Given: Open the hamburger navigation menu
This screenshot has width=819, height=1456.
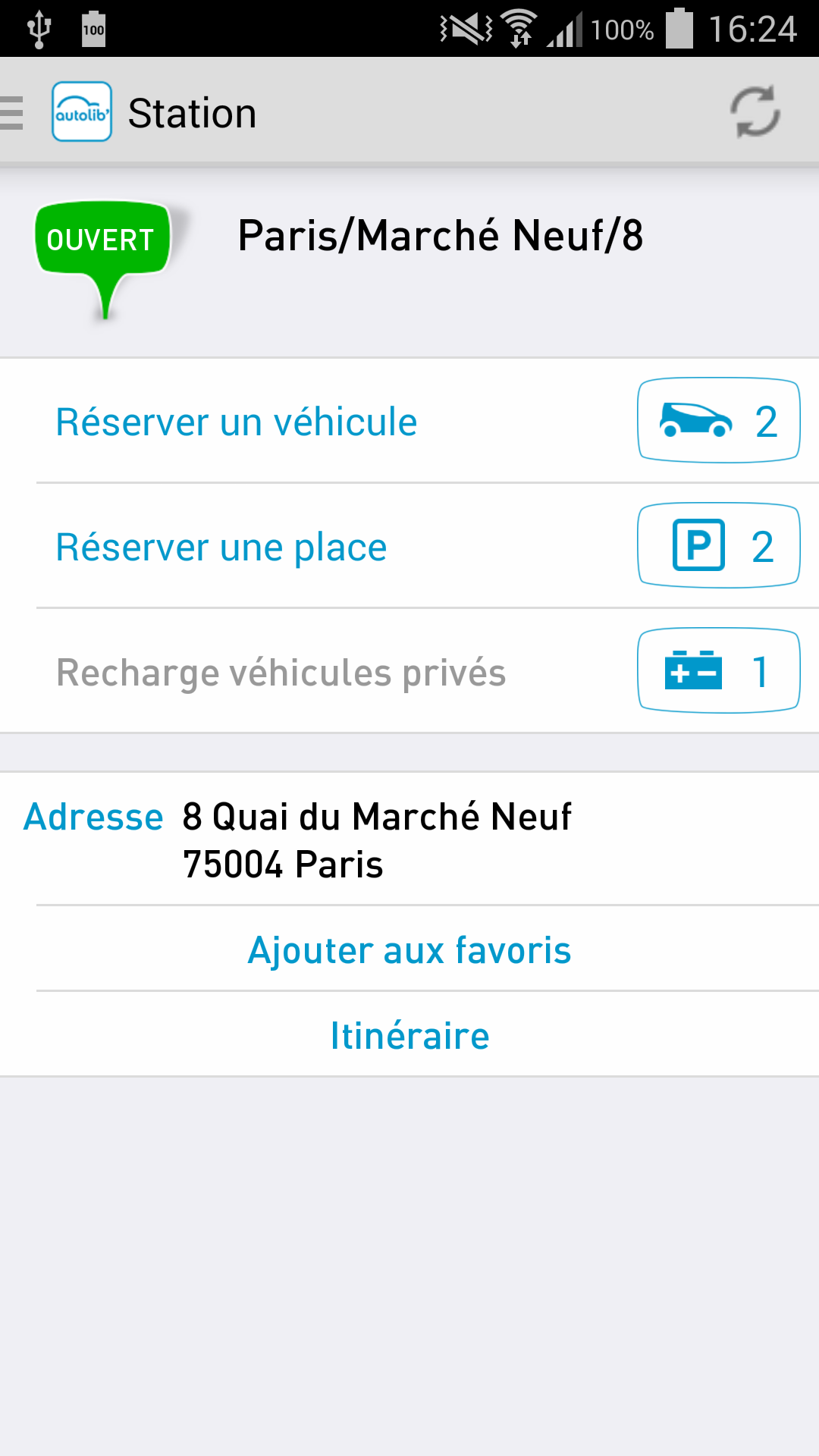Looking at the screenshot, I should [x=11, y=113].
